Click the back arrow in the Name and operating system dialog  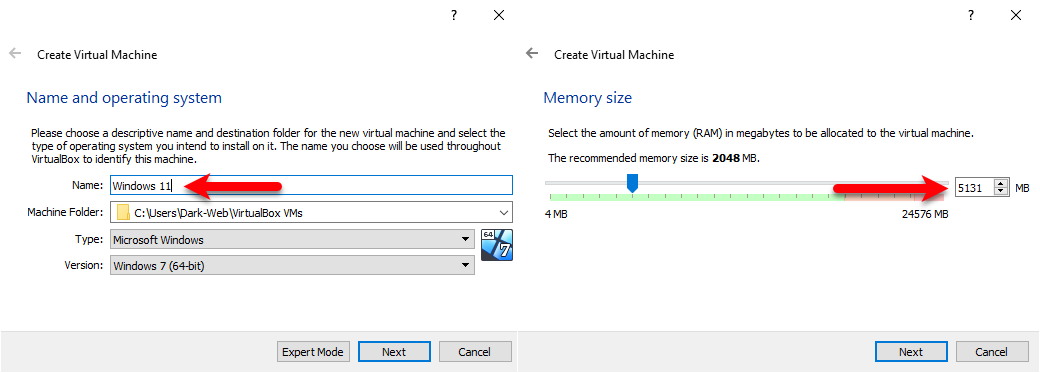click(15, 54)
